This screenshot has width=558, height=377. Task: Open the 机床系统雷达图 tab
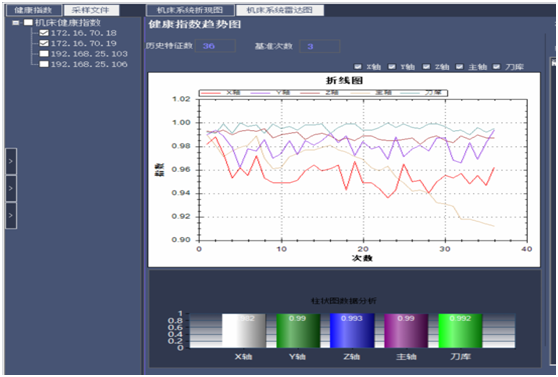280,10
